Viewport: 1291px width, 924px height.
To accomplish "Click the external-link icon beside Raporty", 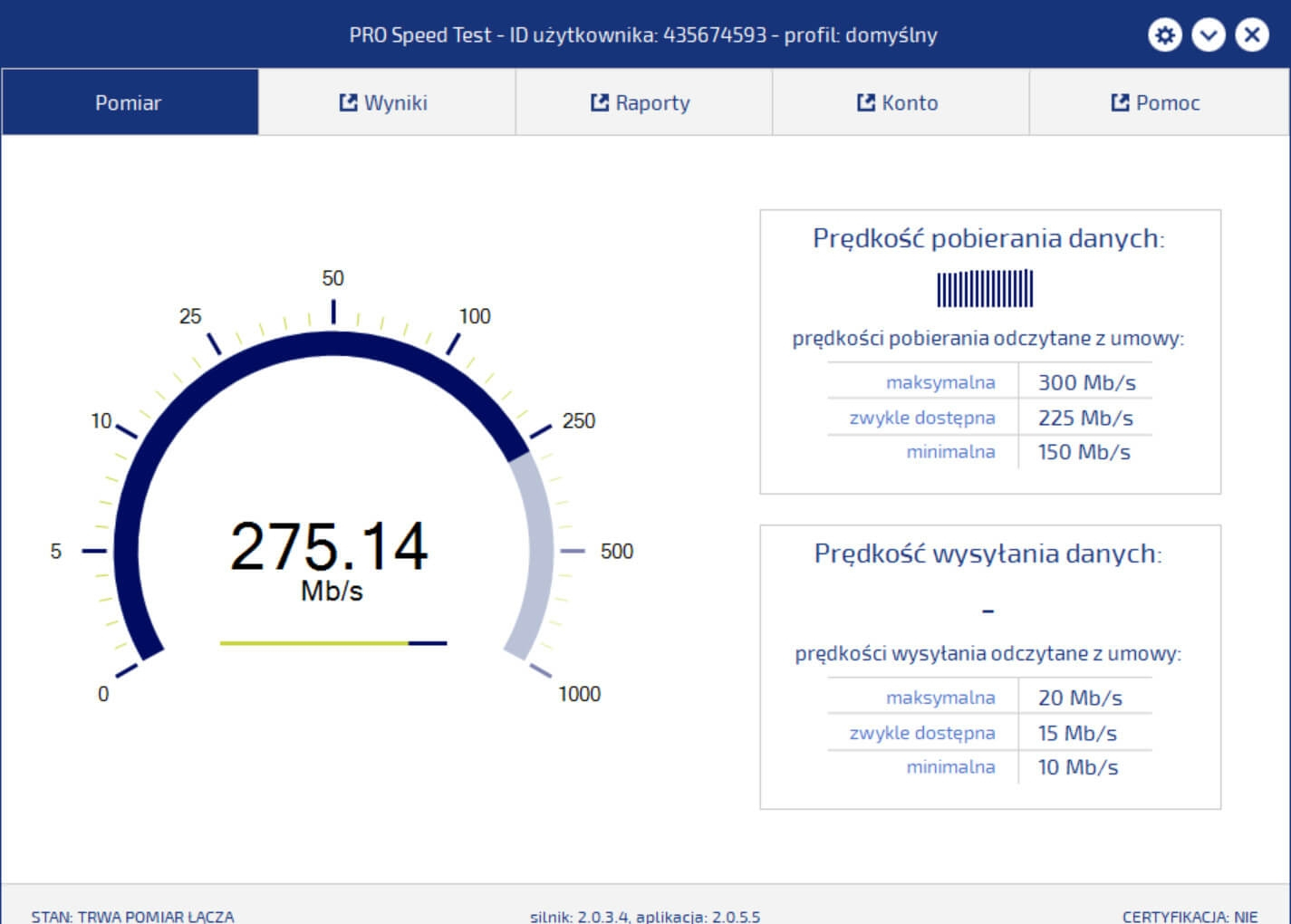I will click(x=600, y=102).
